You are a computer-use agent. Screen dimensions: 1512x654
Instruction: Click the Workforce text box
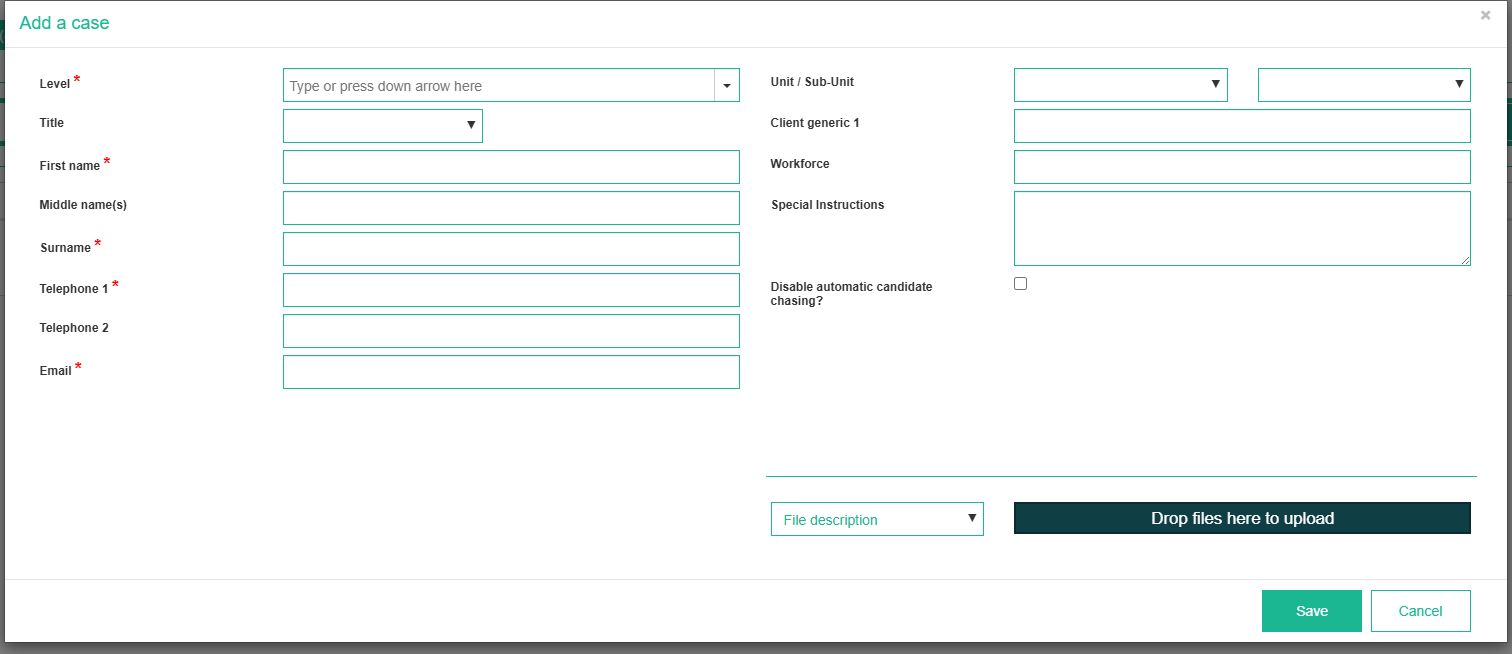(1242, 167)
